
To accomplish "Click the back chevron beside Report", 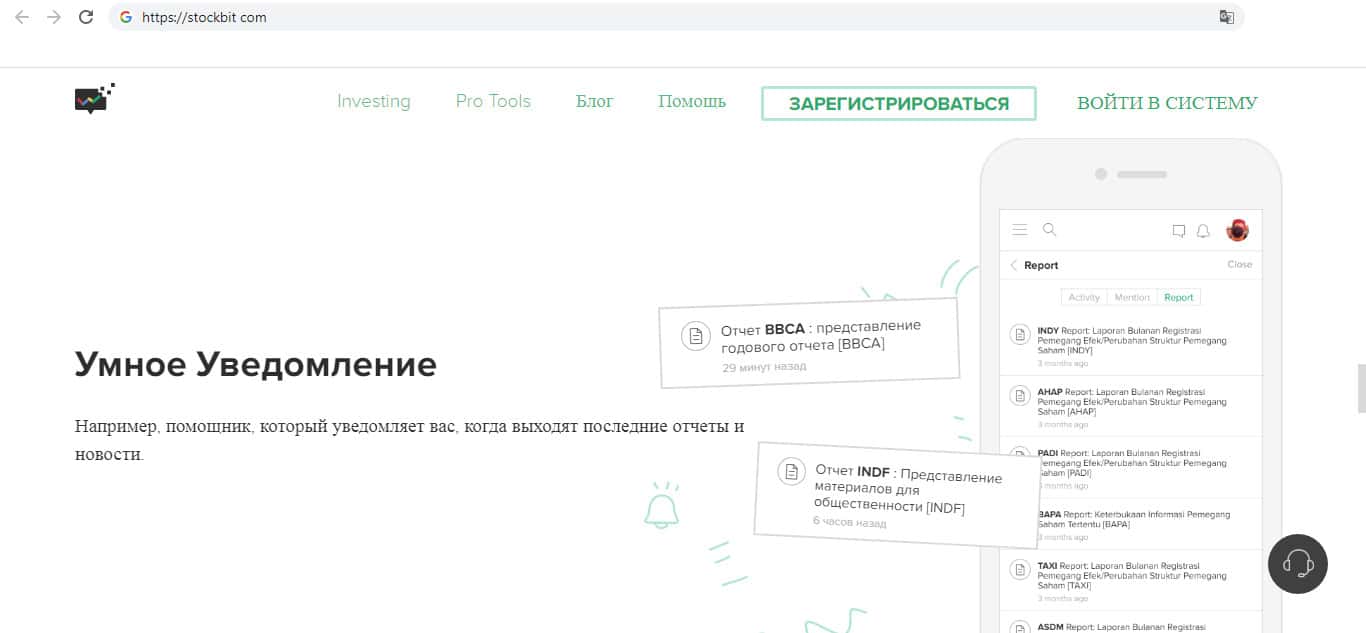I will (x=1014, y=265).
